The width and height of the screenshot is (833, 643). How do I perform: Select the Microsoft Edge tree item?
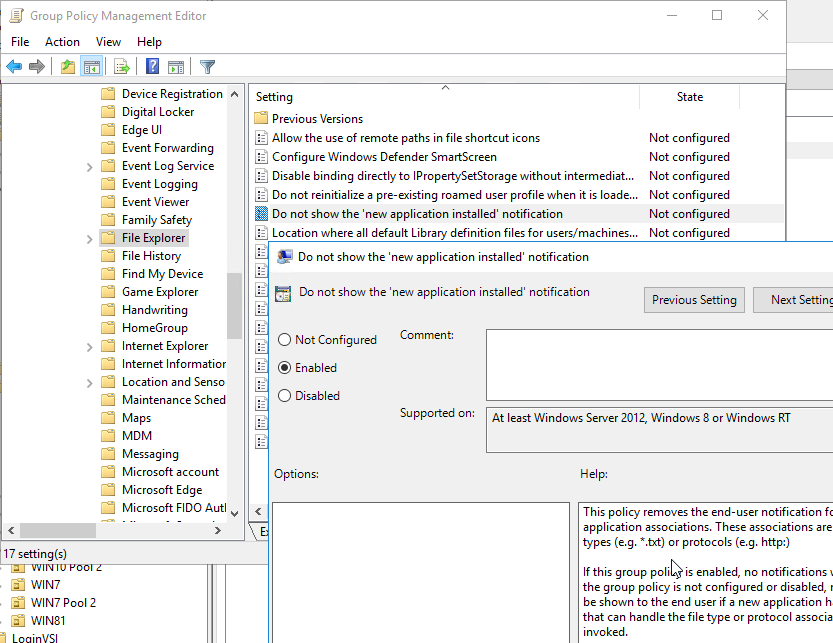(162, 490)
